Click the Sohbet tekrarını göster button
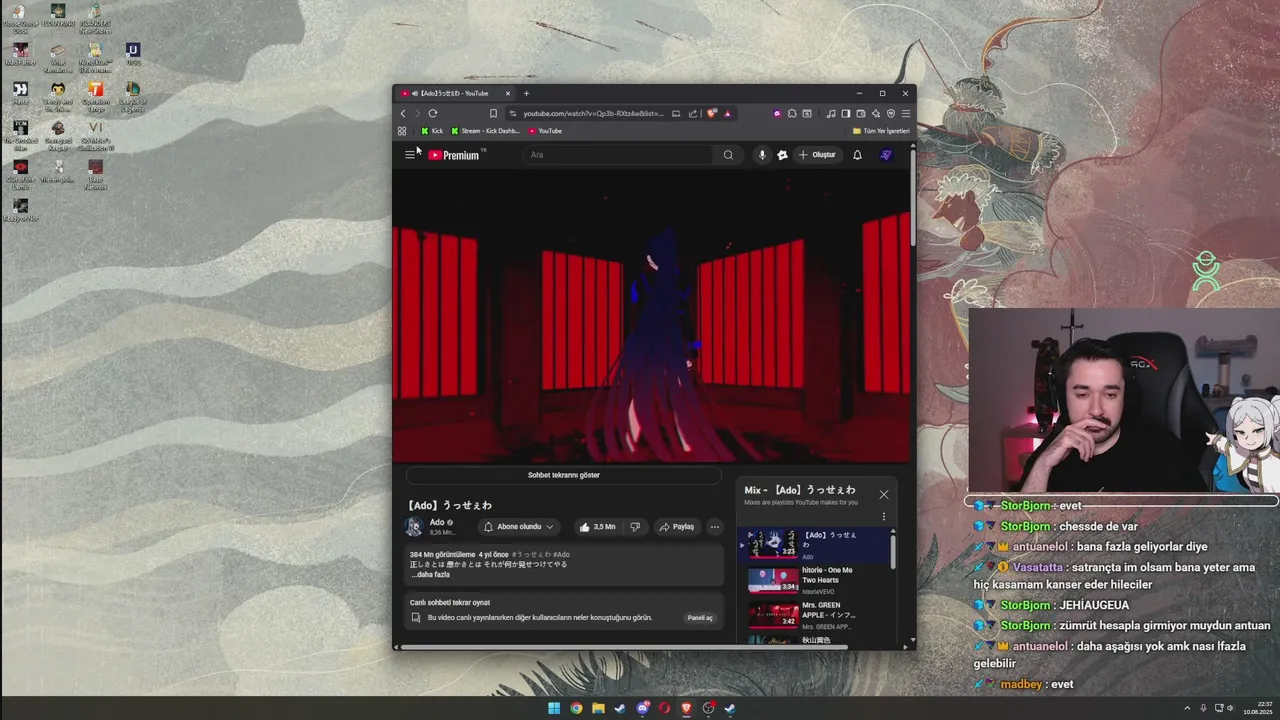 (564, 475)
